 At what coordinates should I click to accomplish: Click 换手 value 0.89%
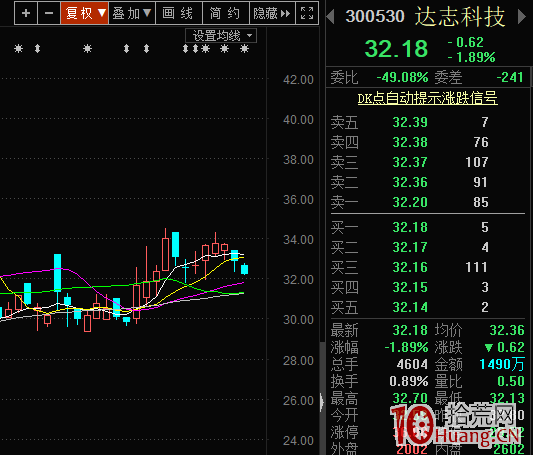click(x=409, y=381)
